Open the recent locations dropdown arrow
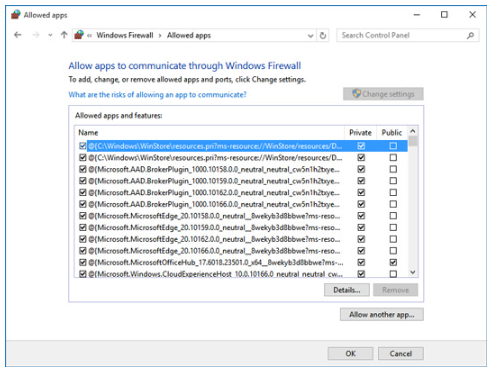 50,35
